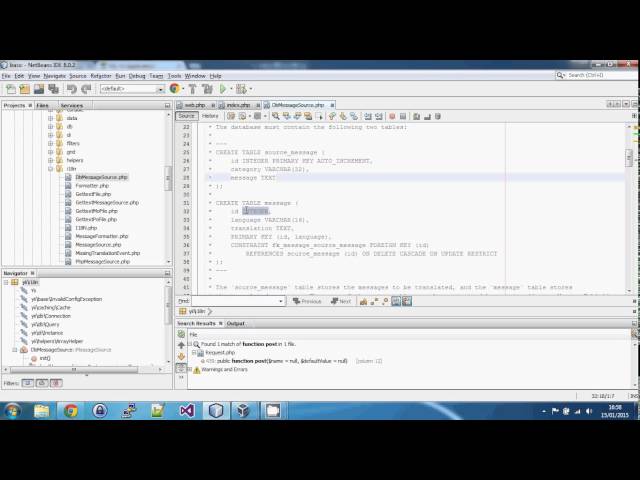This screenshot has width=640, height=480.
Task: Open Windows Start menu orb
Action: point(12,411)
